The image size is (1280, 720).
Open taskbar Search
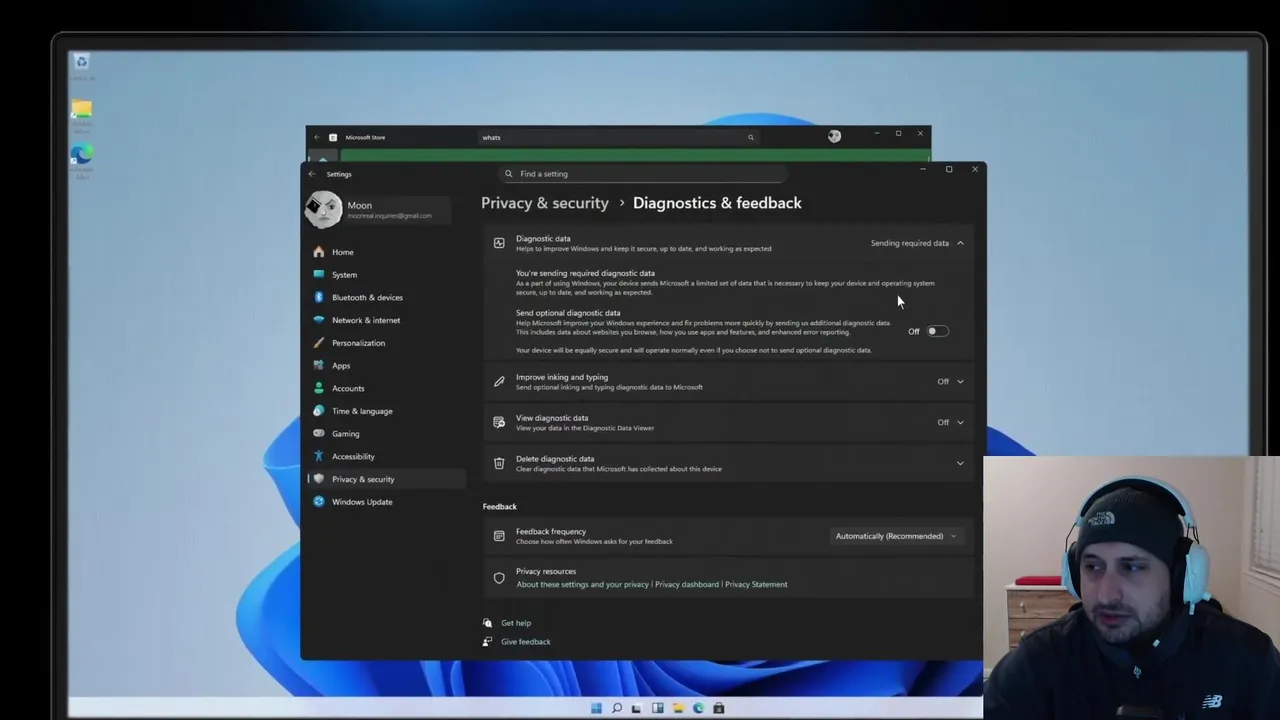(x=617, y=708)
